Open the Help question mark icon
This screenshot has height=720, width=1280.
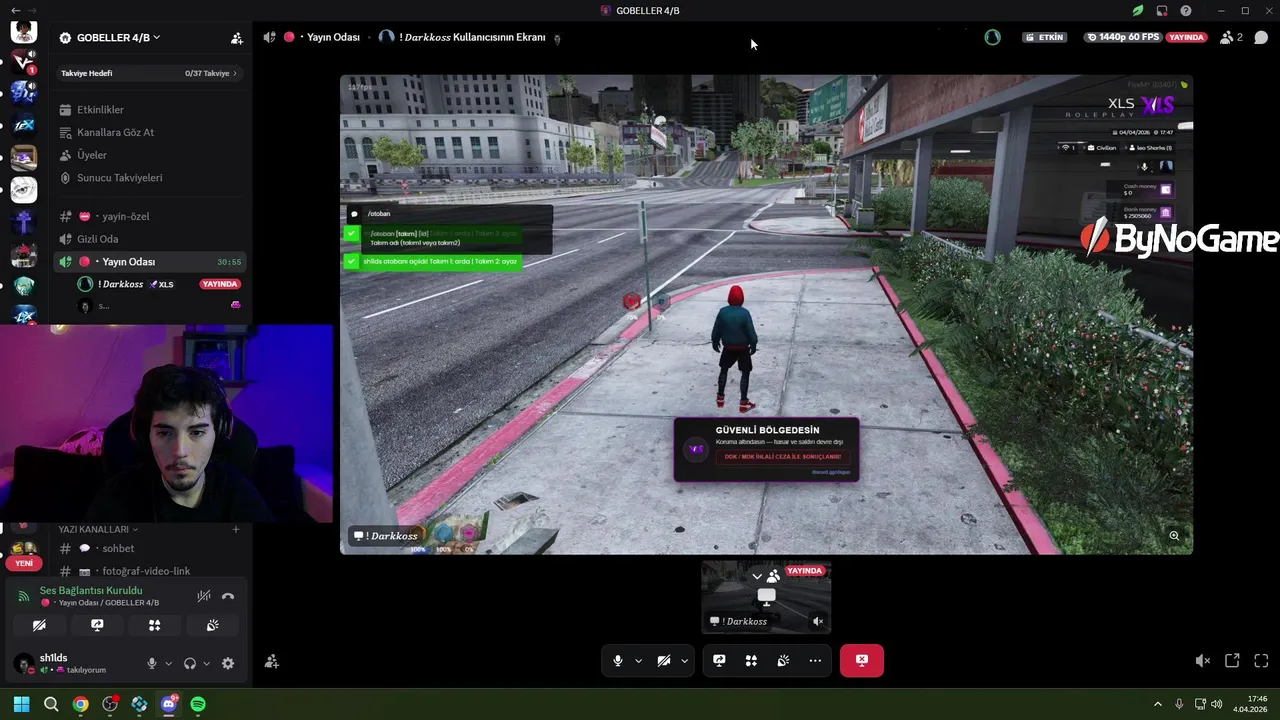(x=1186, y=11)
